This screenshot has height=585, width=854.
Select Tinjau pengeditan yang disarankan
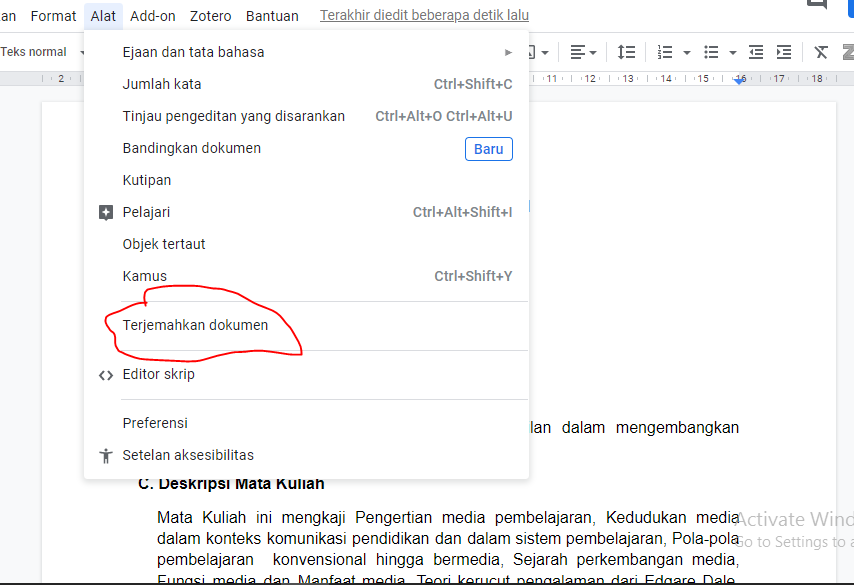tap(306, 117)
